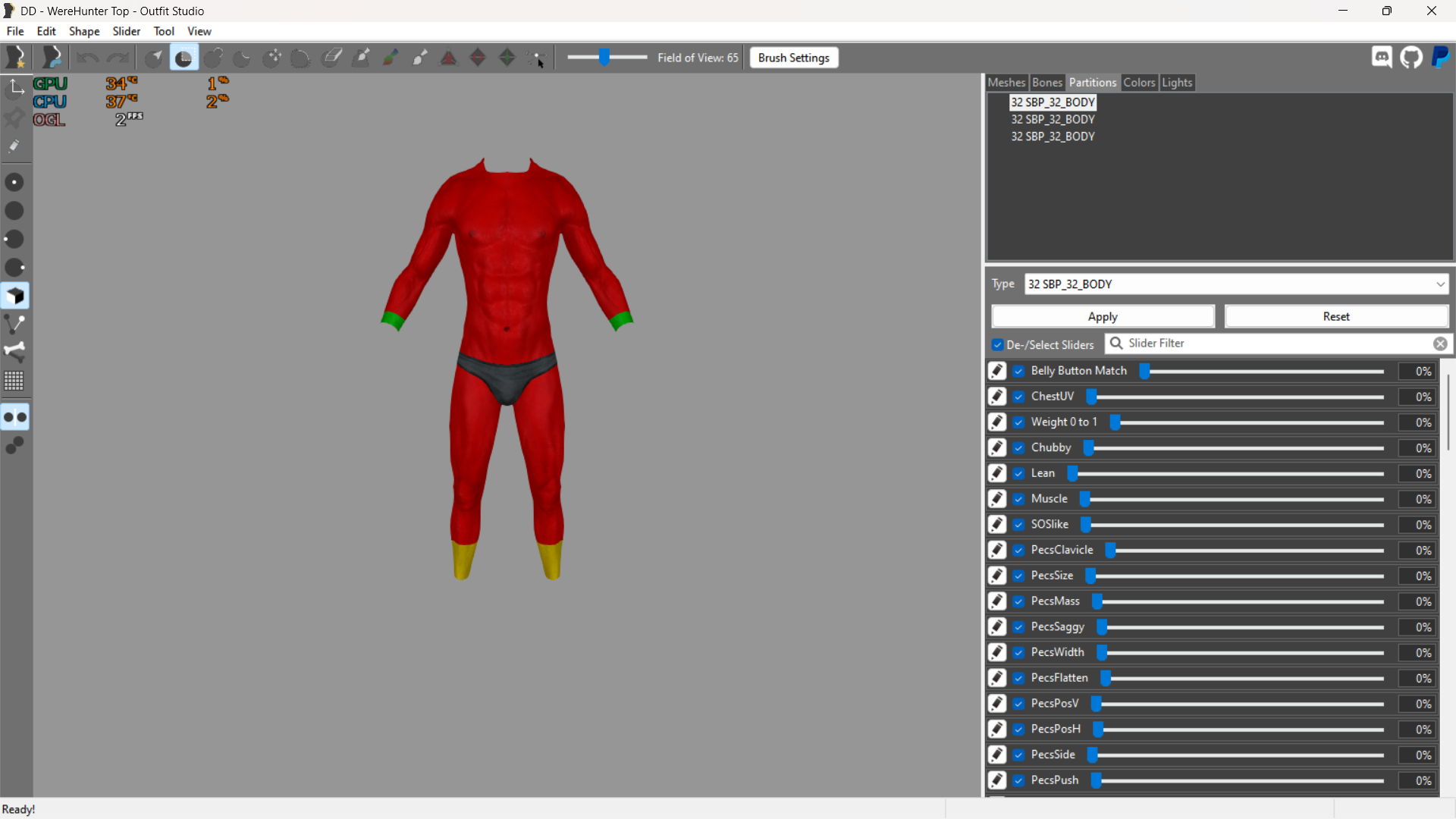The image size is (1456, 819).
Task: Open the File menu
Action: (x=15, y=31)
